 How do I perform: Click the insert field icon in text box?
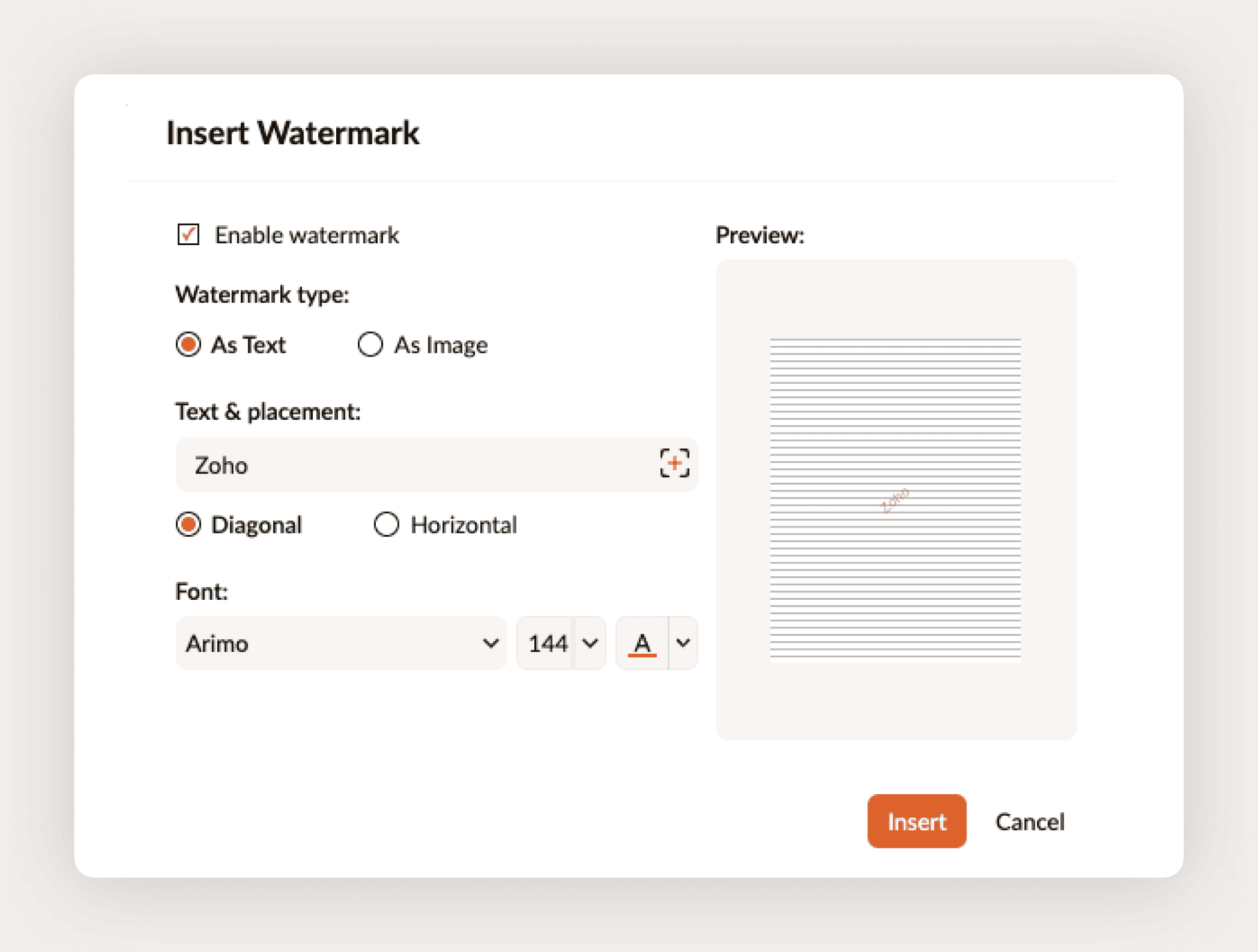click(x=674, y=464)
